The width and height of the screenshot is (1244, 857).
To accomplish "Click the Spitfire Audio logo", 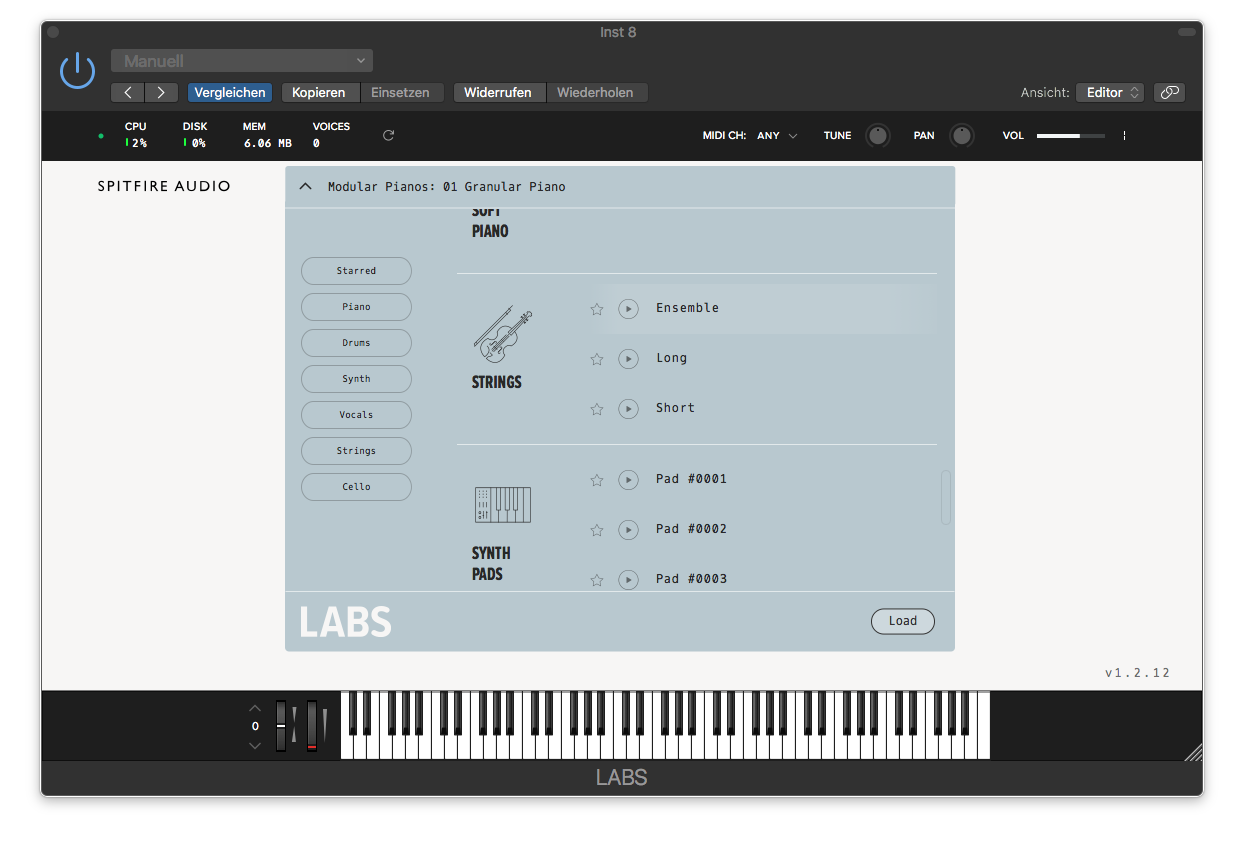I will point(164,186).
